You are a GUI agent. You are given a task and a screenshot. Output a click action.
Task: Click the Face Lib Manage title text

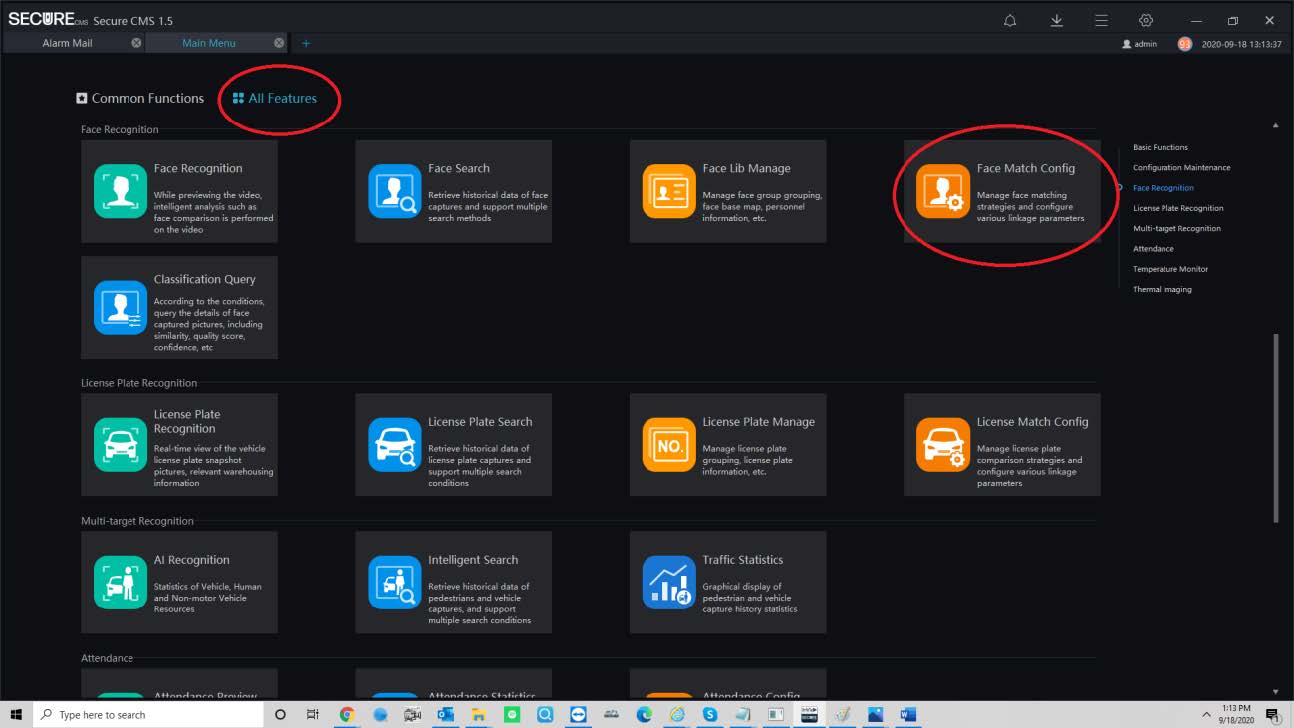coord(746,168)
